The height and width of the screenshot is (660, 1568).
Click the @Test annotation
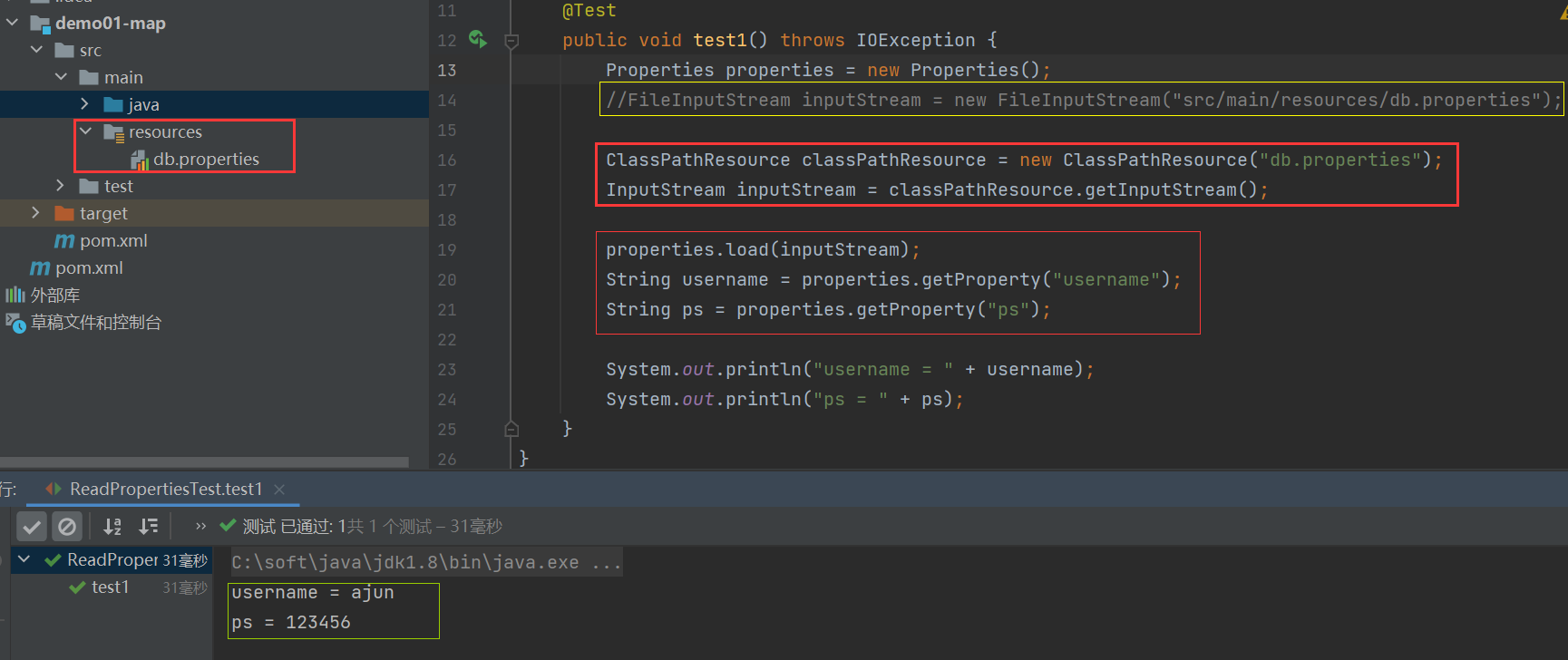tap(589, 11)
